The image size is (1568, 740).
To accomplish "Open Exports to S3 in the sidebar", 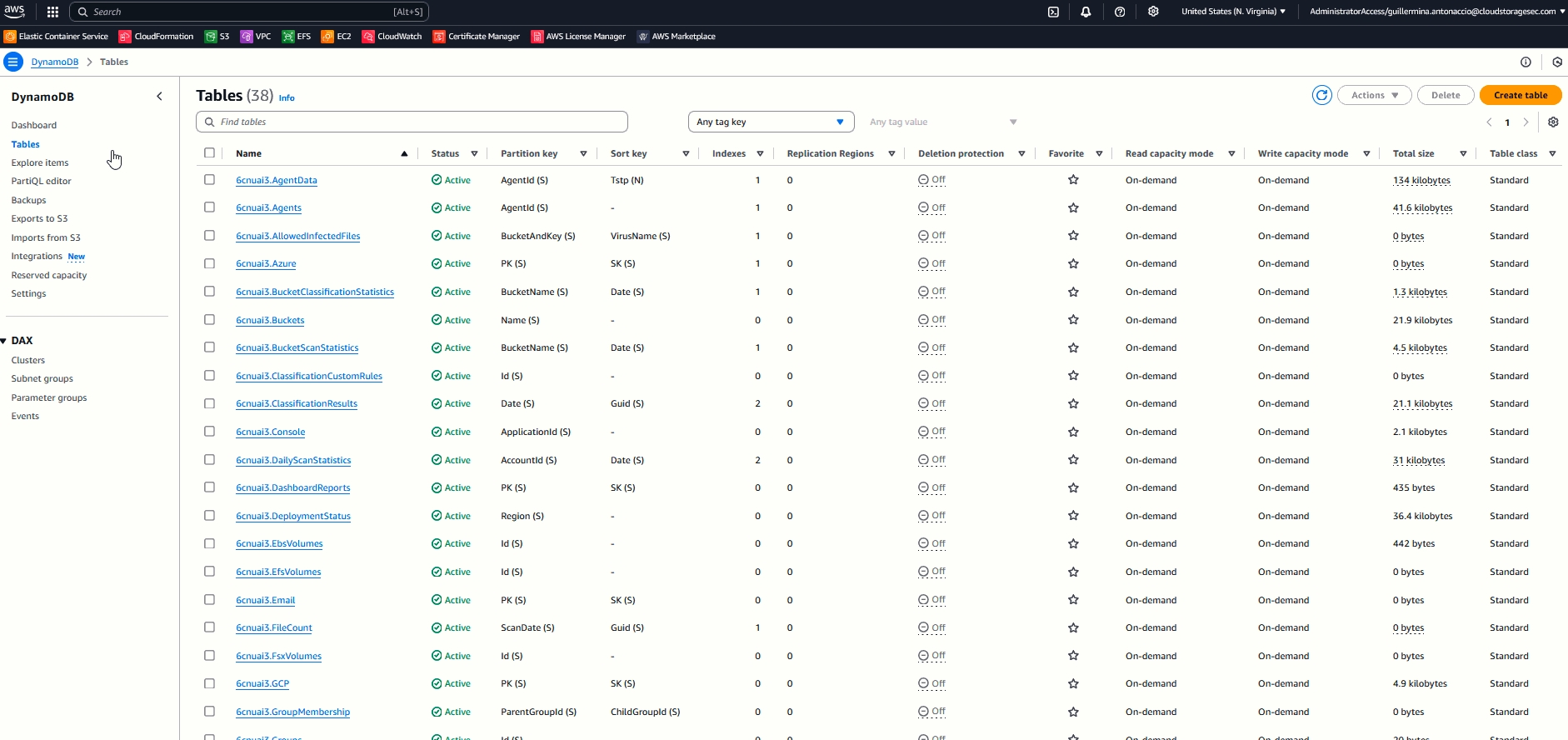I will (40, 218).
